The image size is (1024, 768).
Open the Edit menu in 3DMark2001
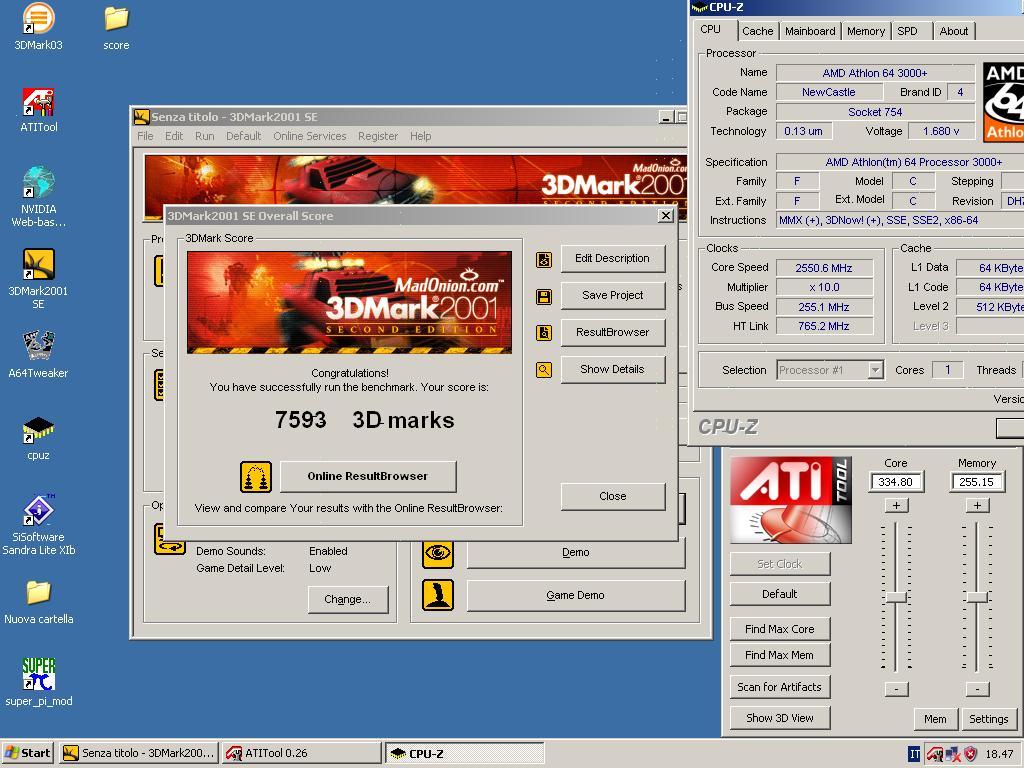click(174, 136)
